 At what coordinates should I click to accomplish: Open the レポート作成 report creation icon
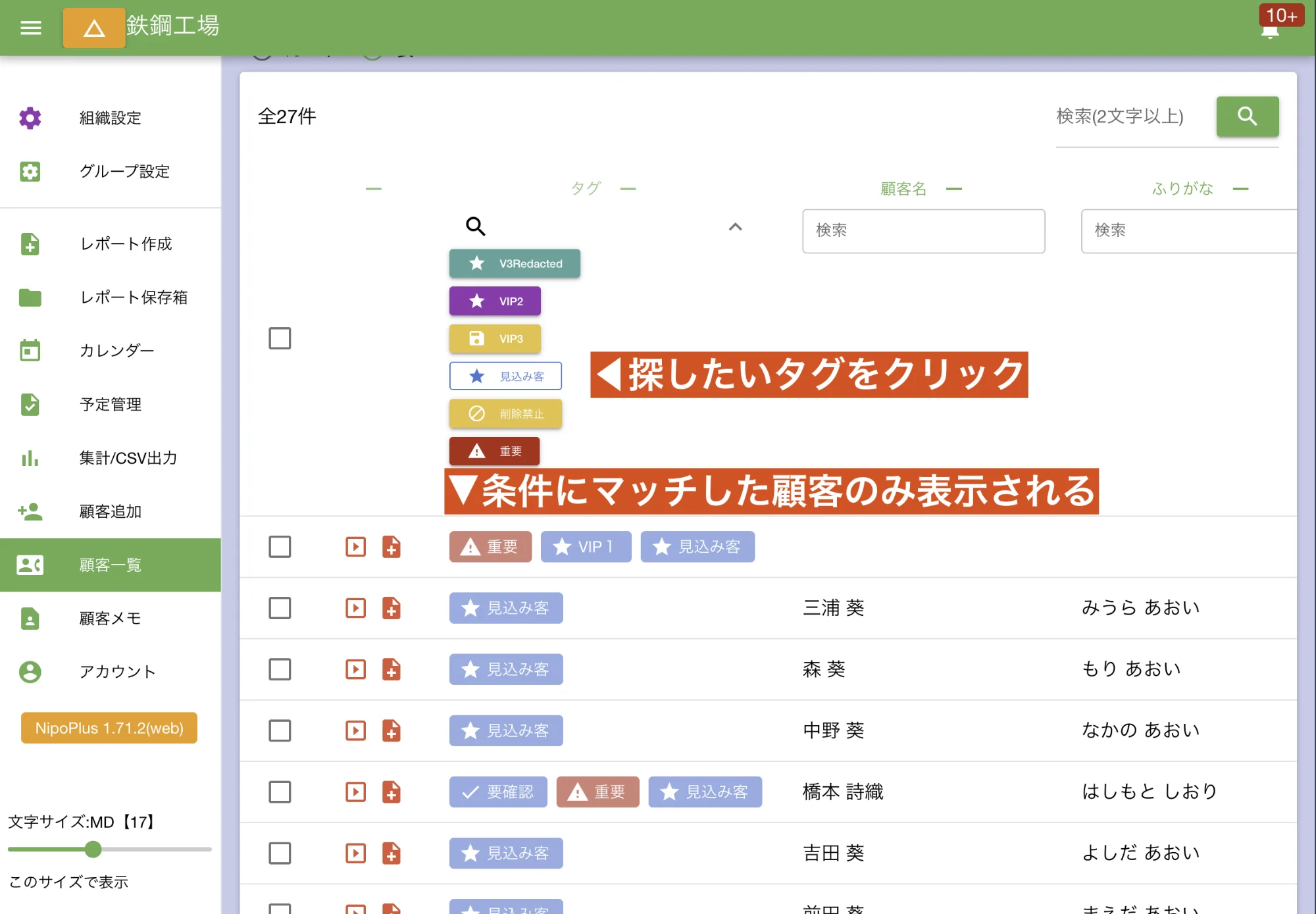tap(30, 244)
